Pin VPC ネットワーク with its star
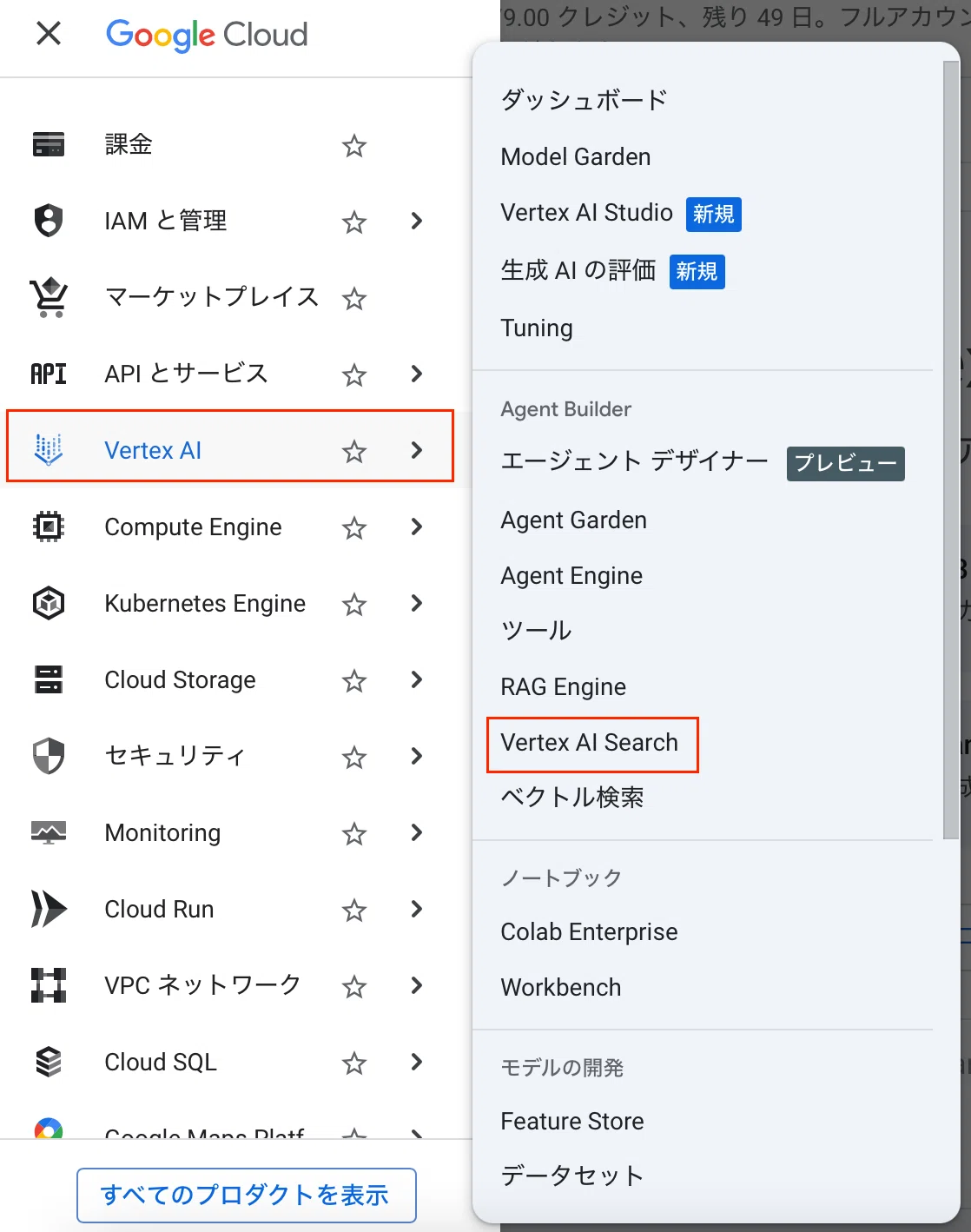The image size is (971, 1232). pos(354,986)
